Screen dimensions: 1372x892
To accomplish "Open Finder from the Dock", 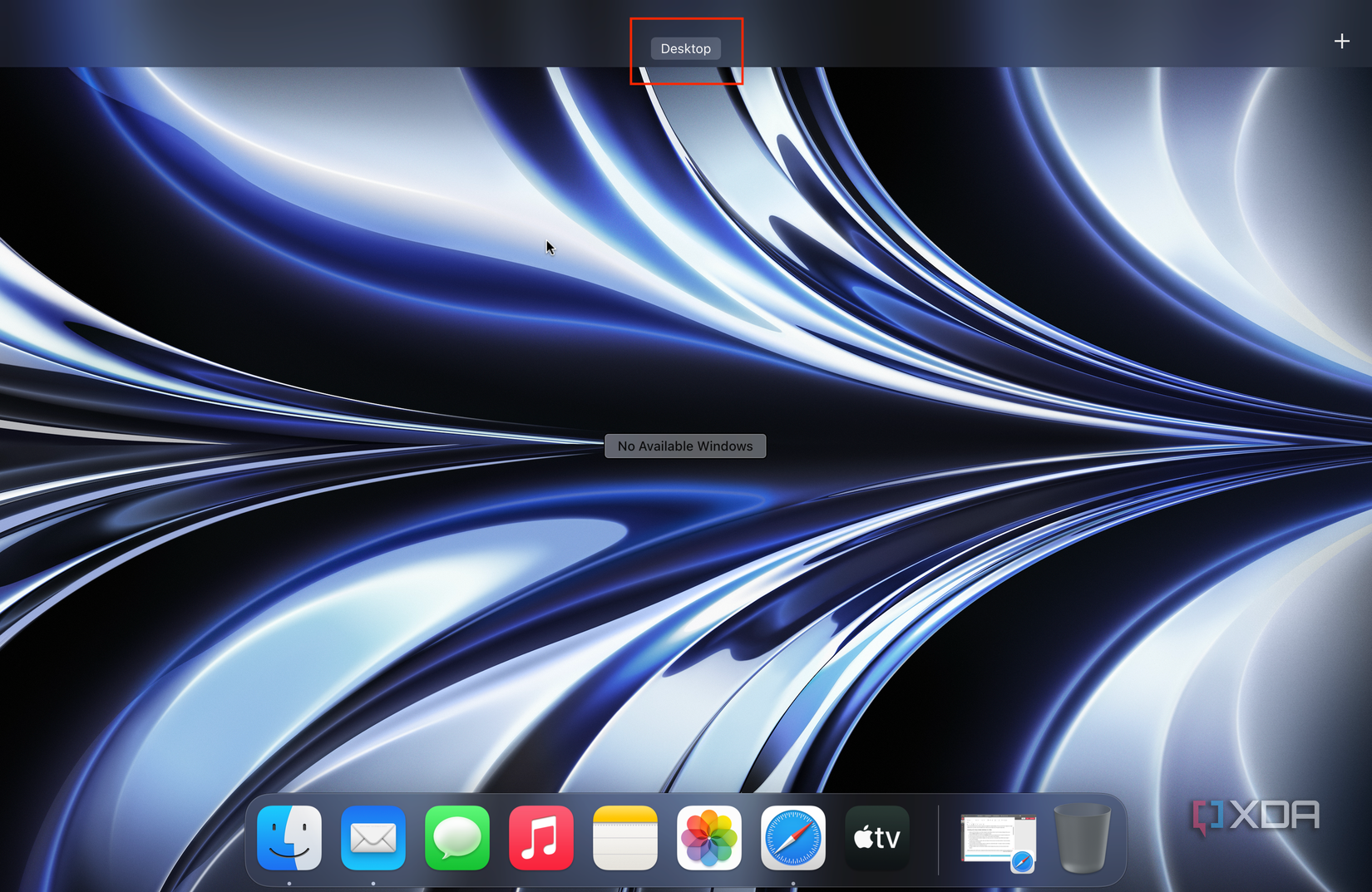I will coord(289,838).
